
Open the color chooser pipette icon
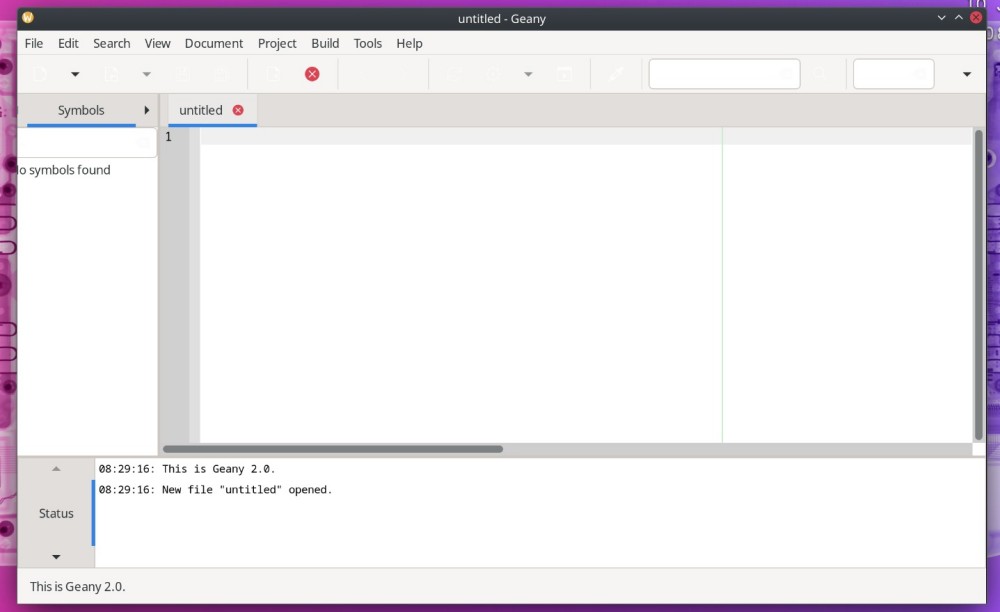coord(616,74)
